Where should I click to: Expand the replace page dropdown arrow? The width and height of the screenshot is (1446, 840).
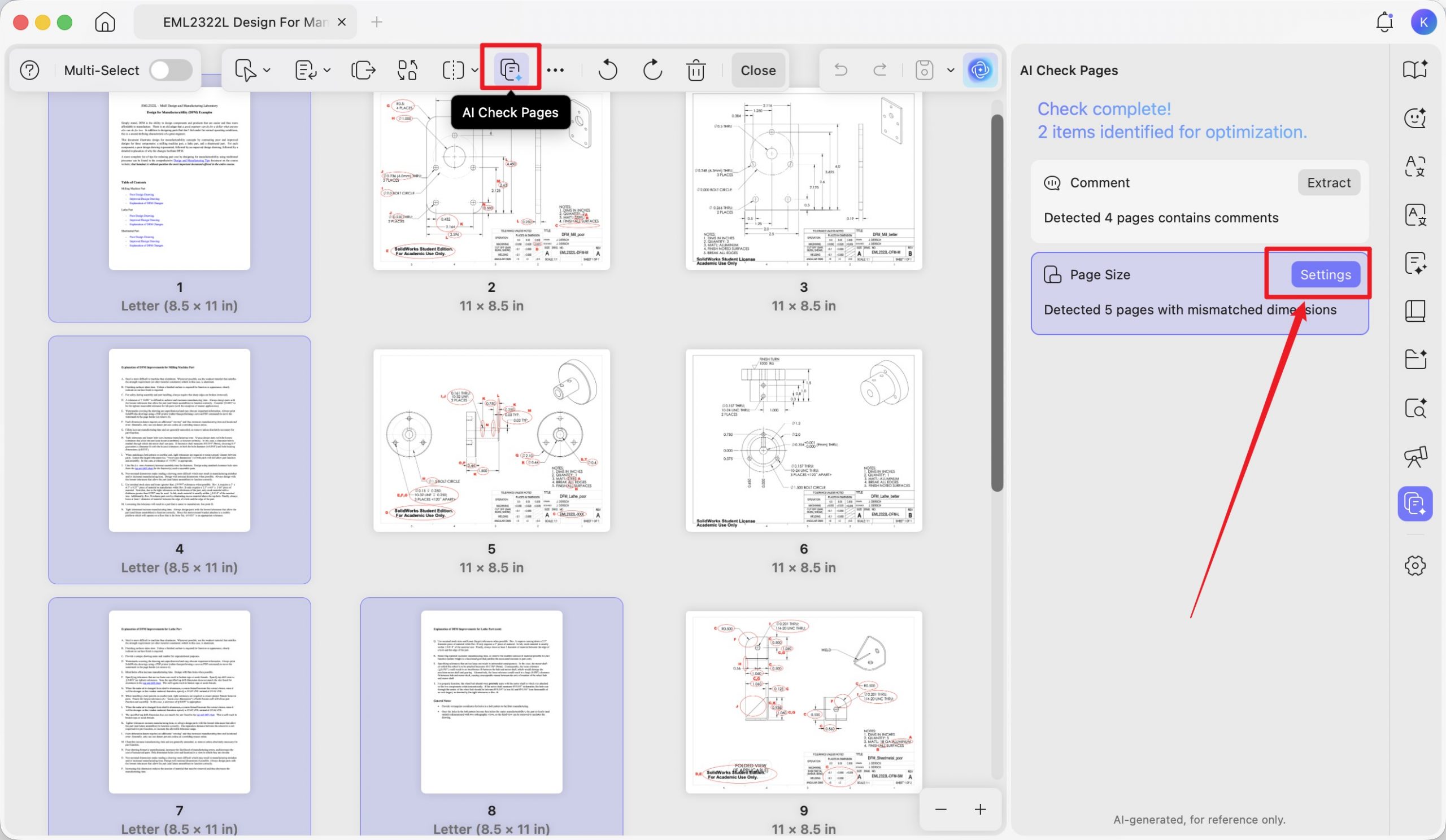(327, 70)
